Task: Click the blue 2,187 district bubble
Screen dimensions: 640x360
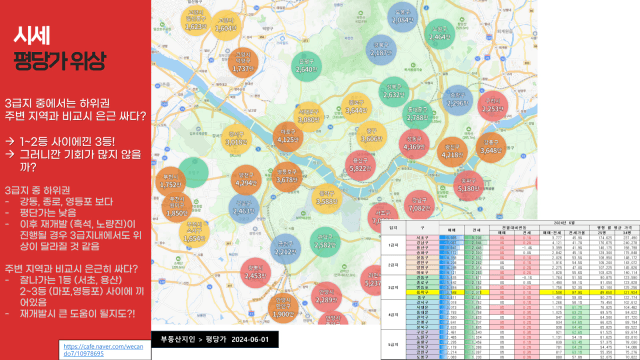Action: click(381, 50)
